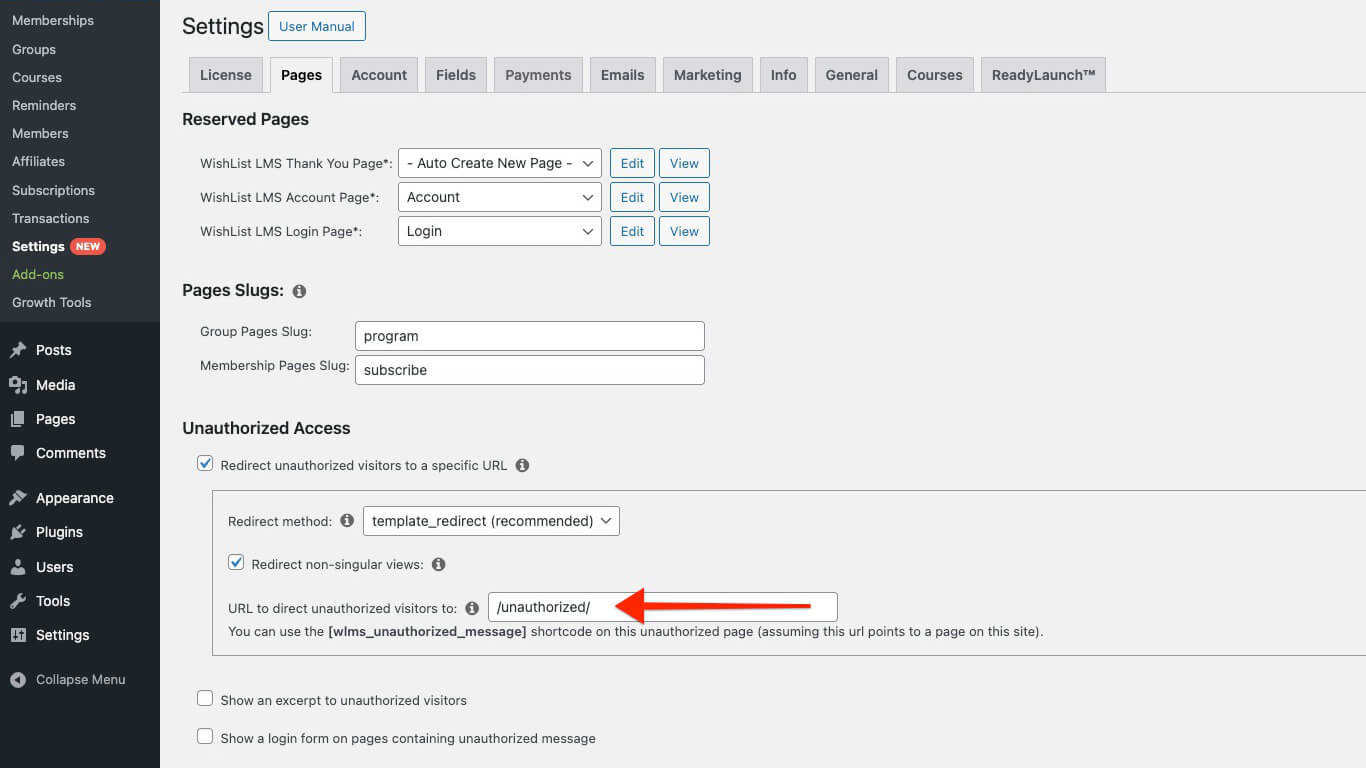
Task: Click the Membership Pages Slug input field
Action: (x=529, y=370)
